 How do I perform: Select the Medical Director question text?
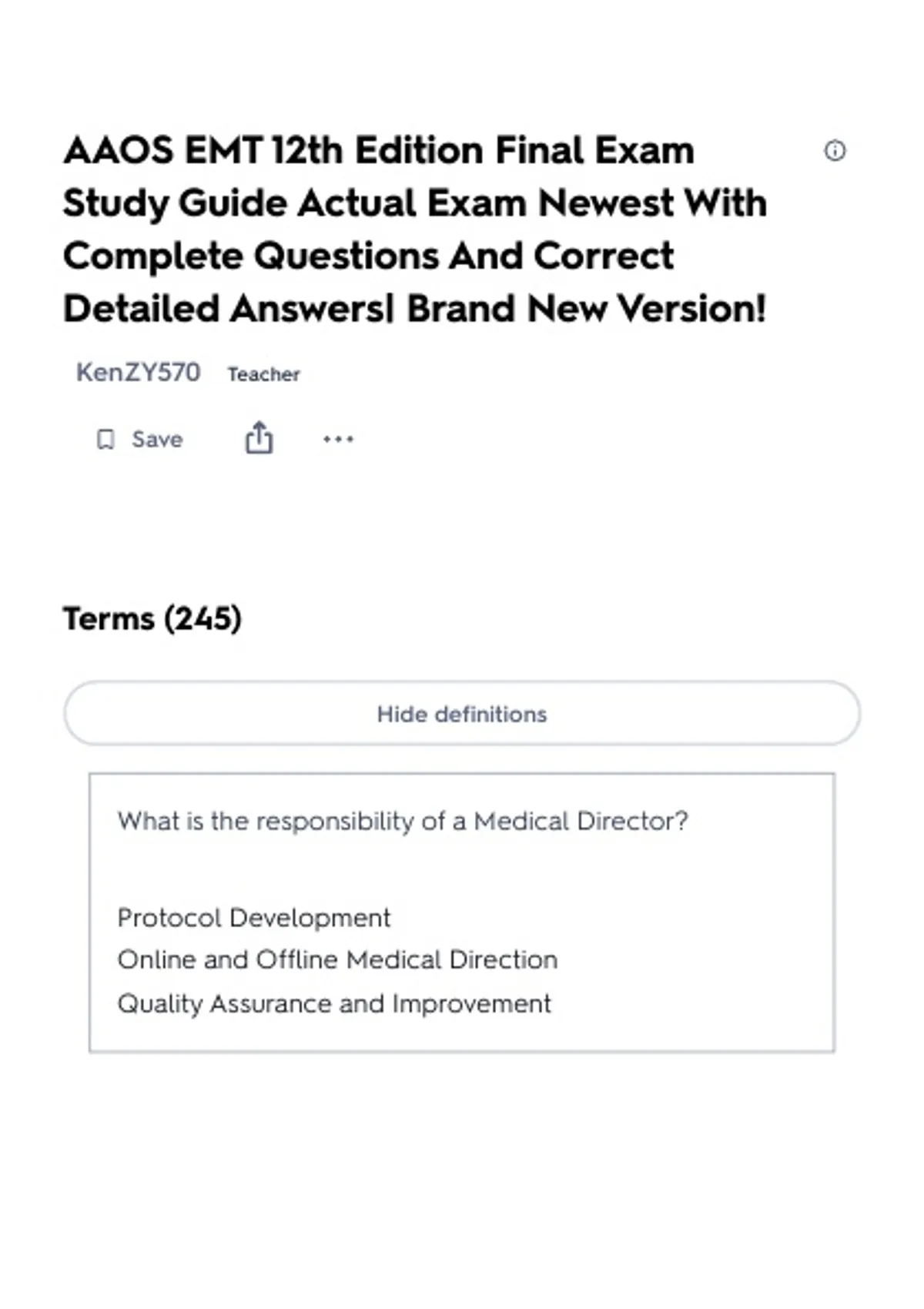point(403,821)
